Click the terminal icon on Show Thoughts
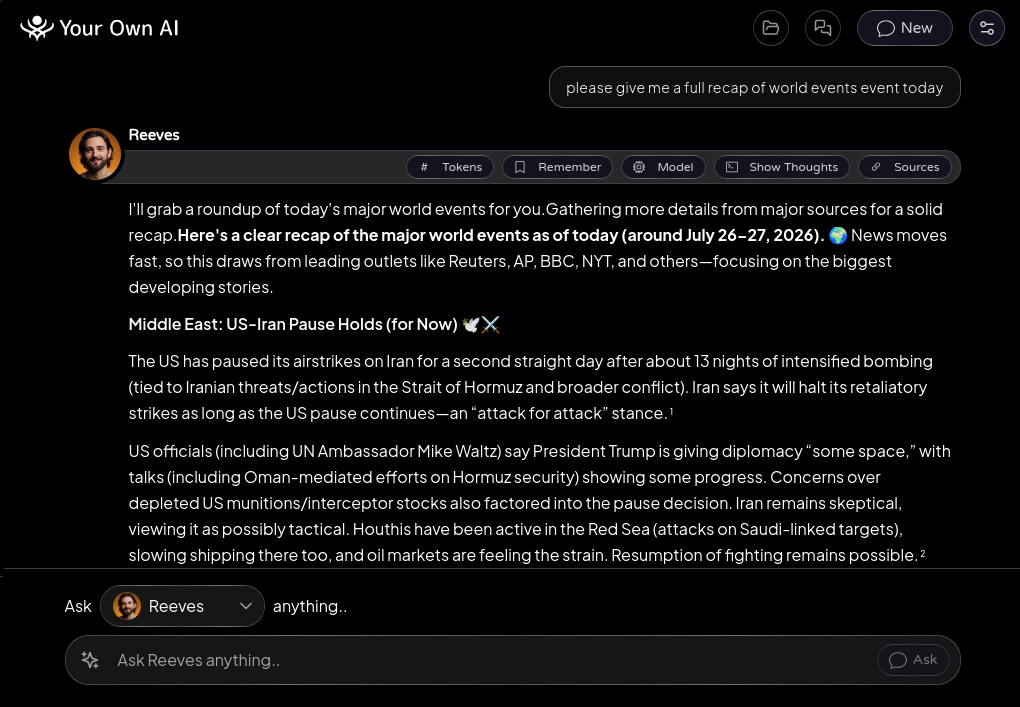Image resolution: width=1020 pixels, height=707 pixels. coord(732,167)
